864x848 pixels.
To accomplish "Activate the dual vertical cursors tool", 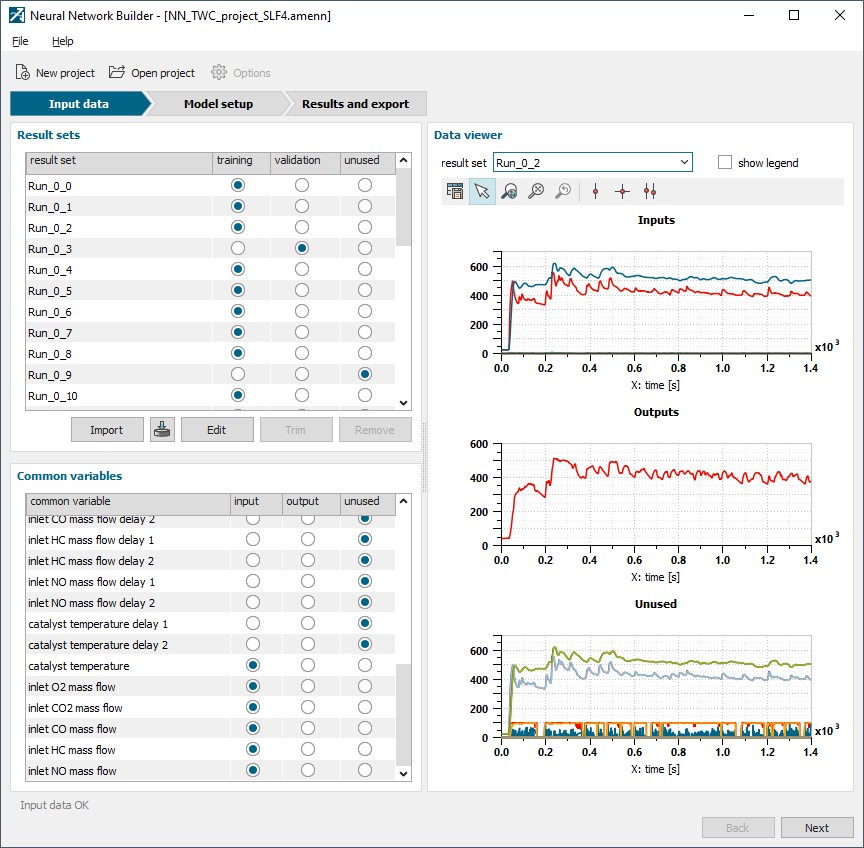I will tap(650, 191).
